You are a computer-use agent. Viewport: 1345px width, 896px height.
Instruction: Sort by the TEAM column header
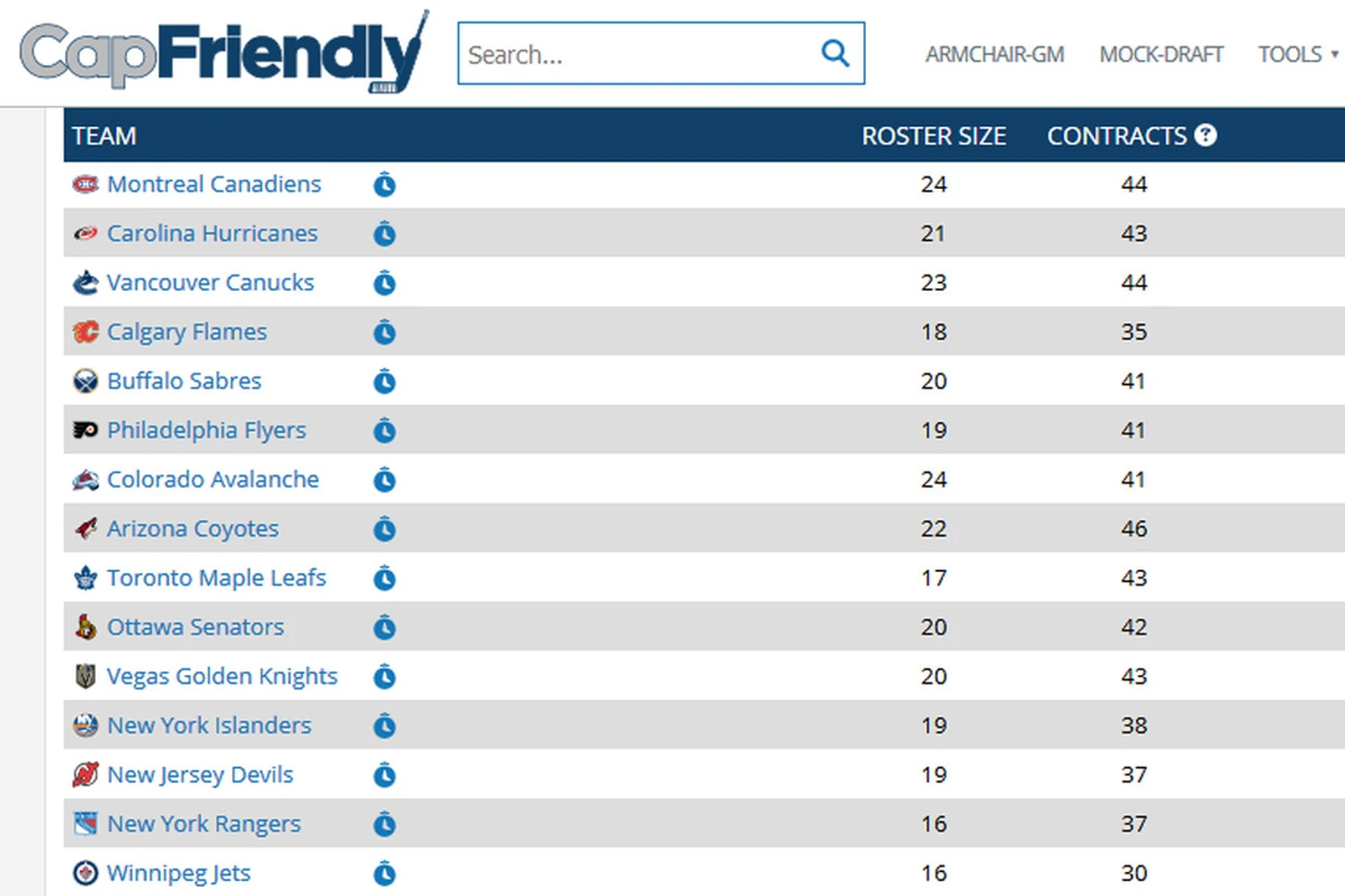(x=104, y=135)
